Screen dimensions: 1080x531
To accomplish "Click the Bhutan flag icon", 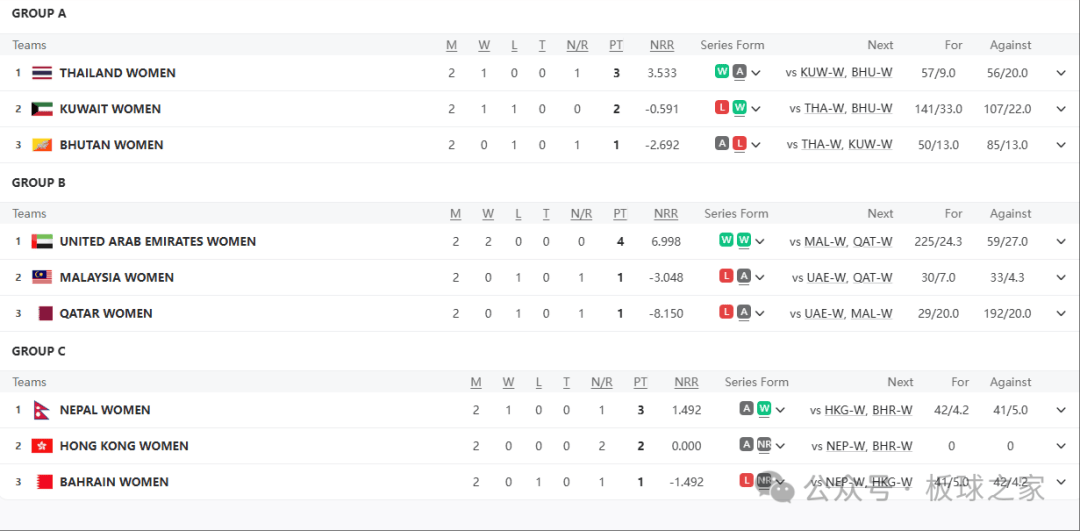I will 42,145.
